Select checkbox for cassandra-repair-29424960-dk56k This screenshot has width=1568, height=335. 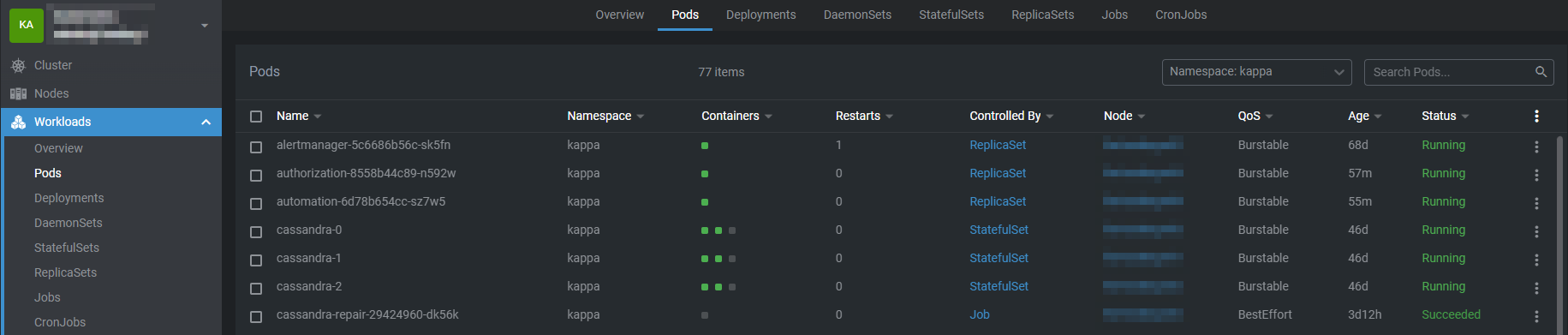256,317
